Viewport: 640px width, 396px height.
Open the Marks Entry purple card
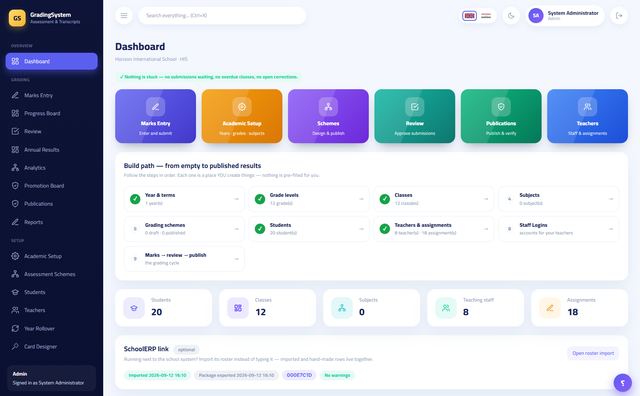point(156,116)
